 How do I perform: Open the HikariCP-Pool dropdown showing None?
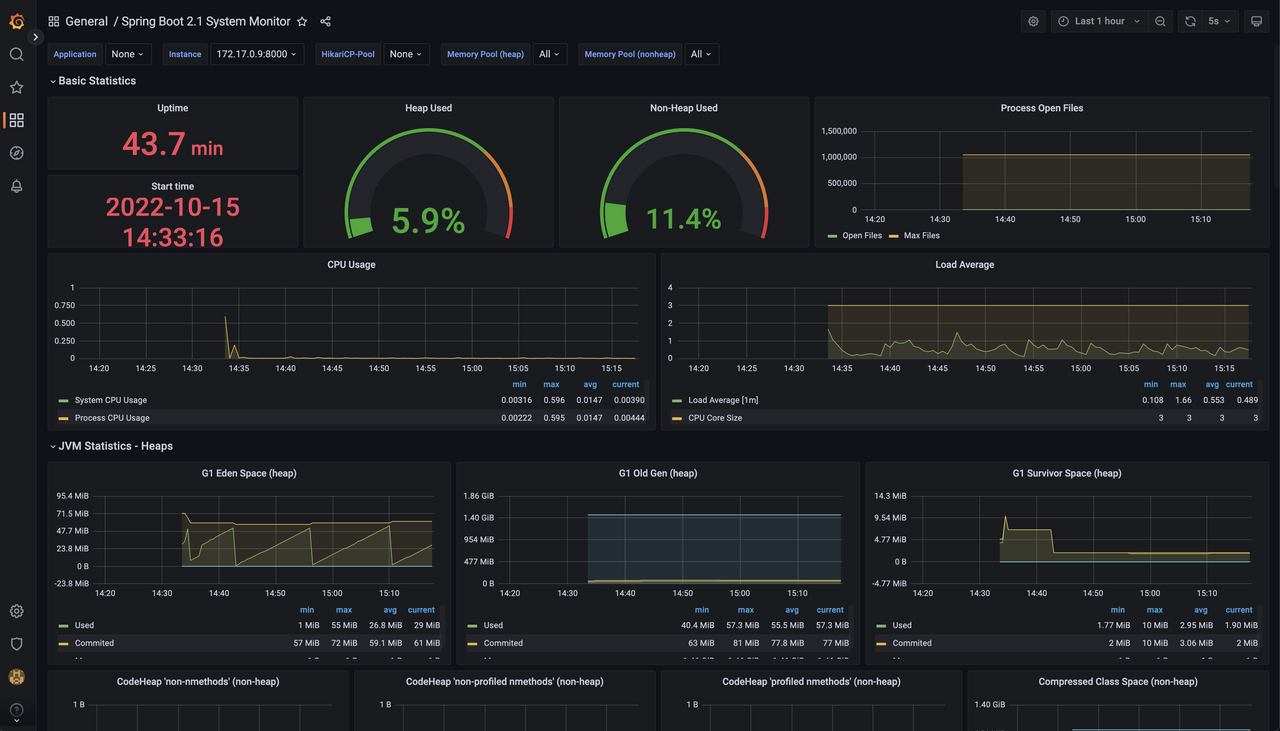click(405, 54)
